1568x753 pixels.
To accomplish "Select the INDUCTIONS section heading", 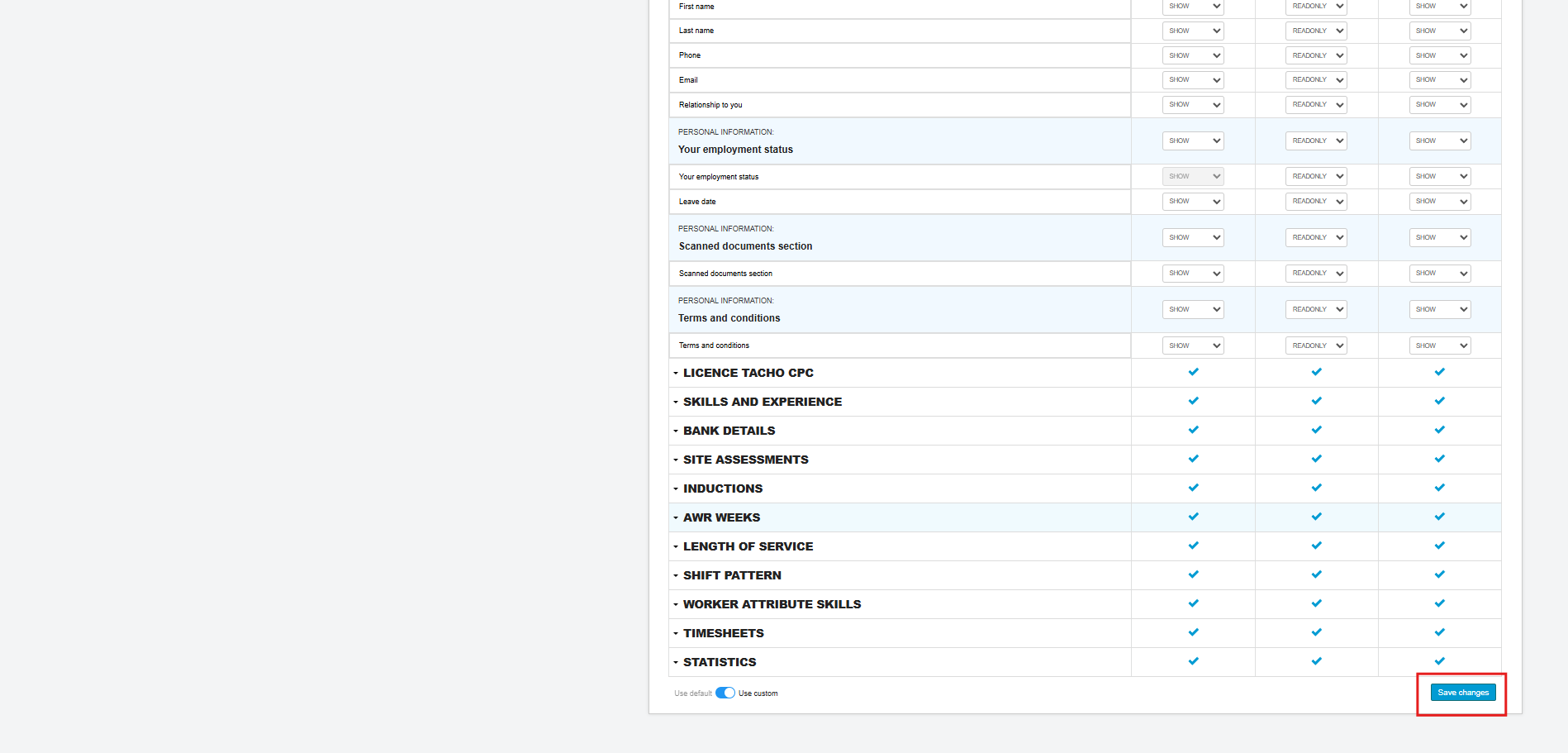I will point(722,488).
